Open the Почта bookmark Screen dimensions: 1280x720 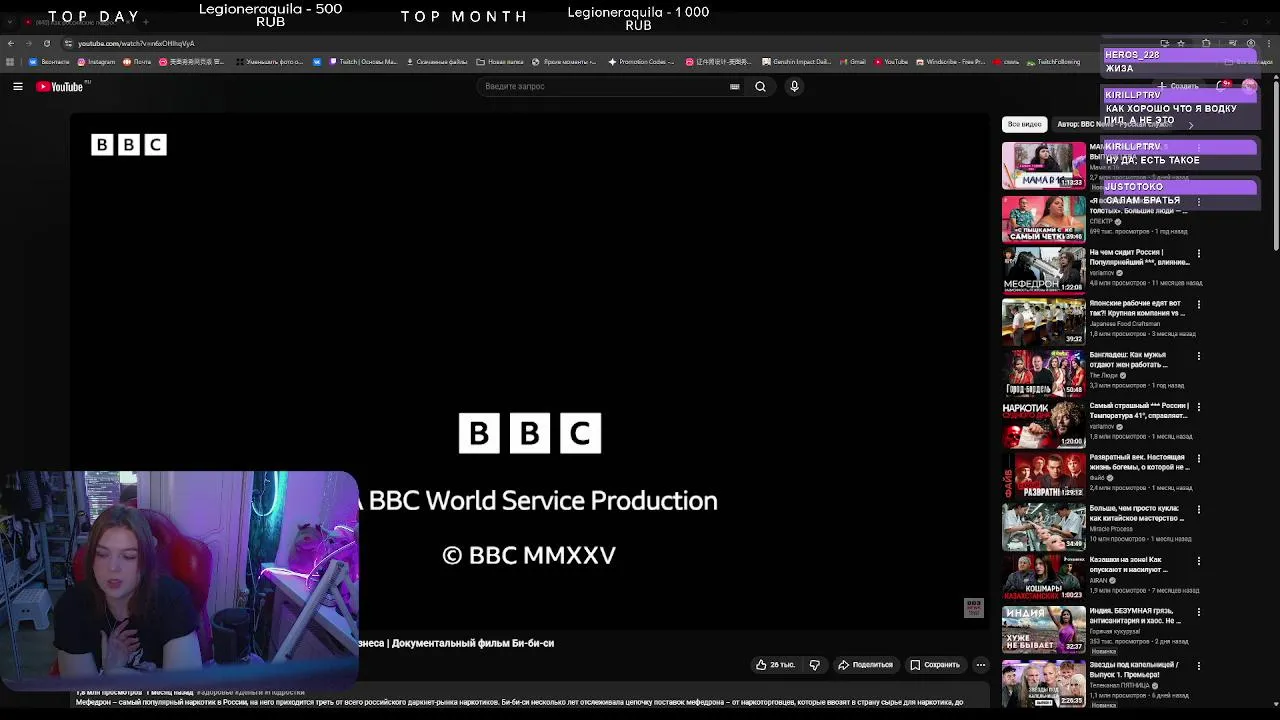137,62
